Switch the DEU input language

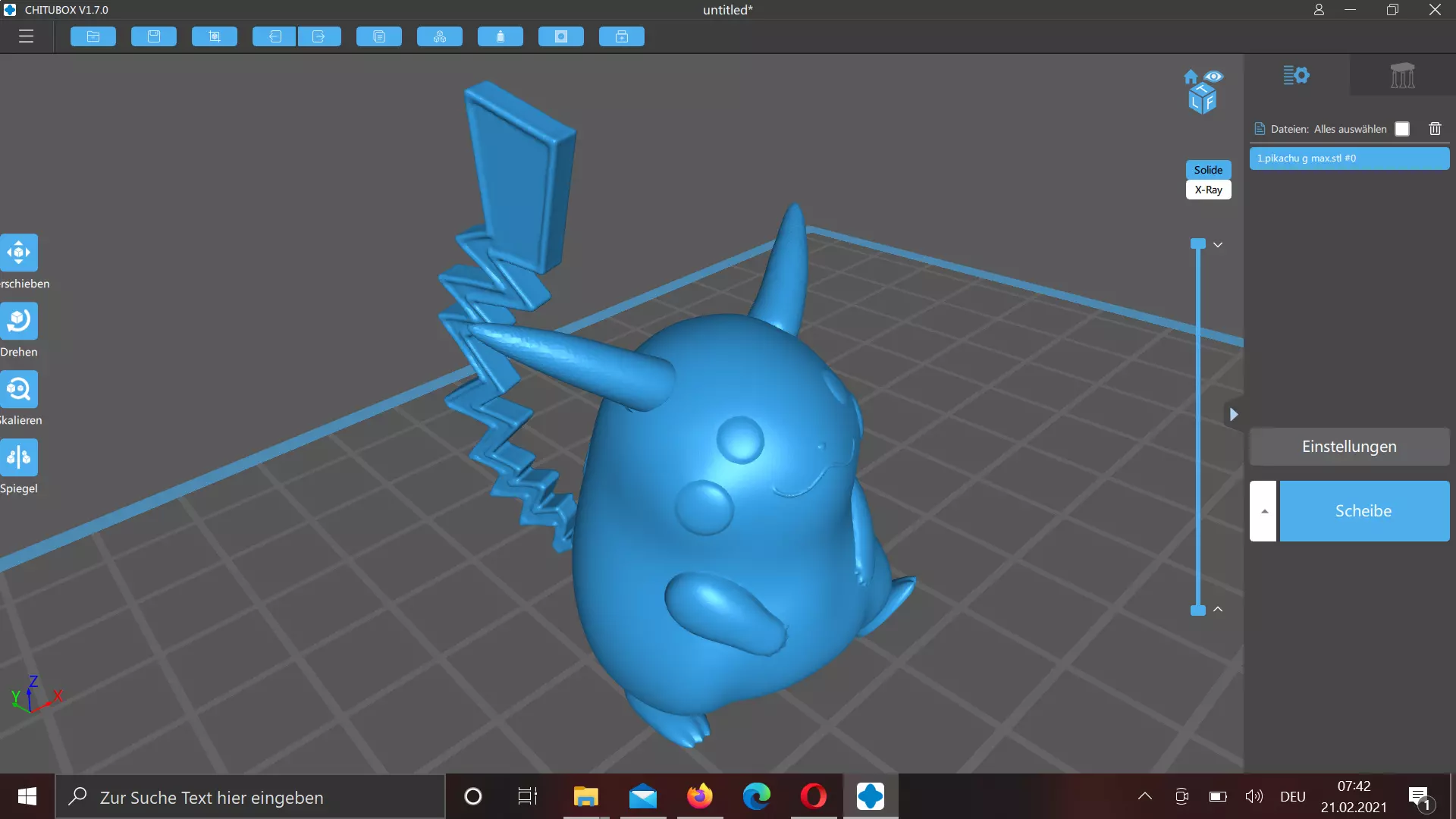[1293, 797]
